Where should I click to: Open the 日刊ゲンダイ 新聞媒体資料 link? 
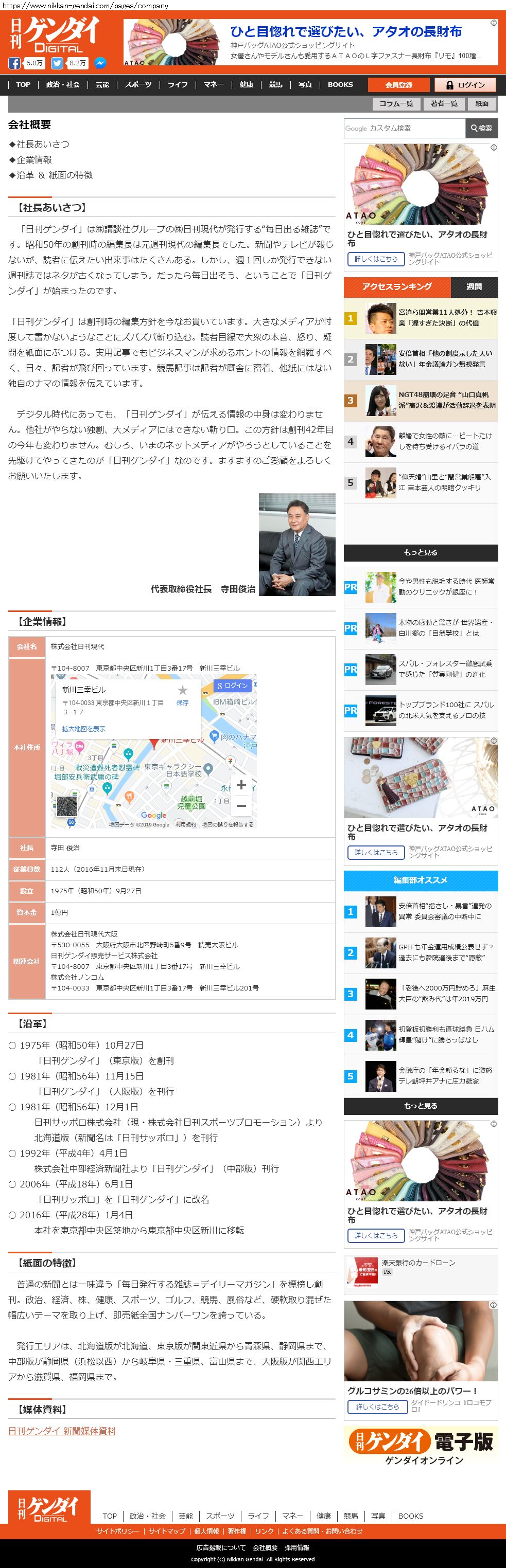click(62, 1431)
